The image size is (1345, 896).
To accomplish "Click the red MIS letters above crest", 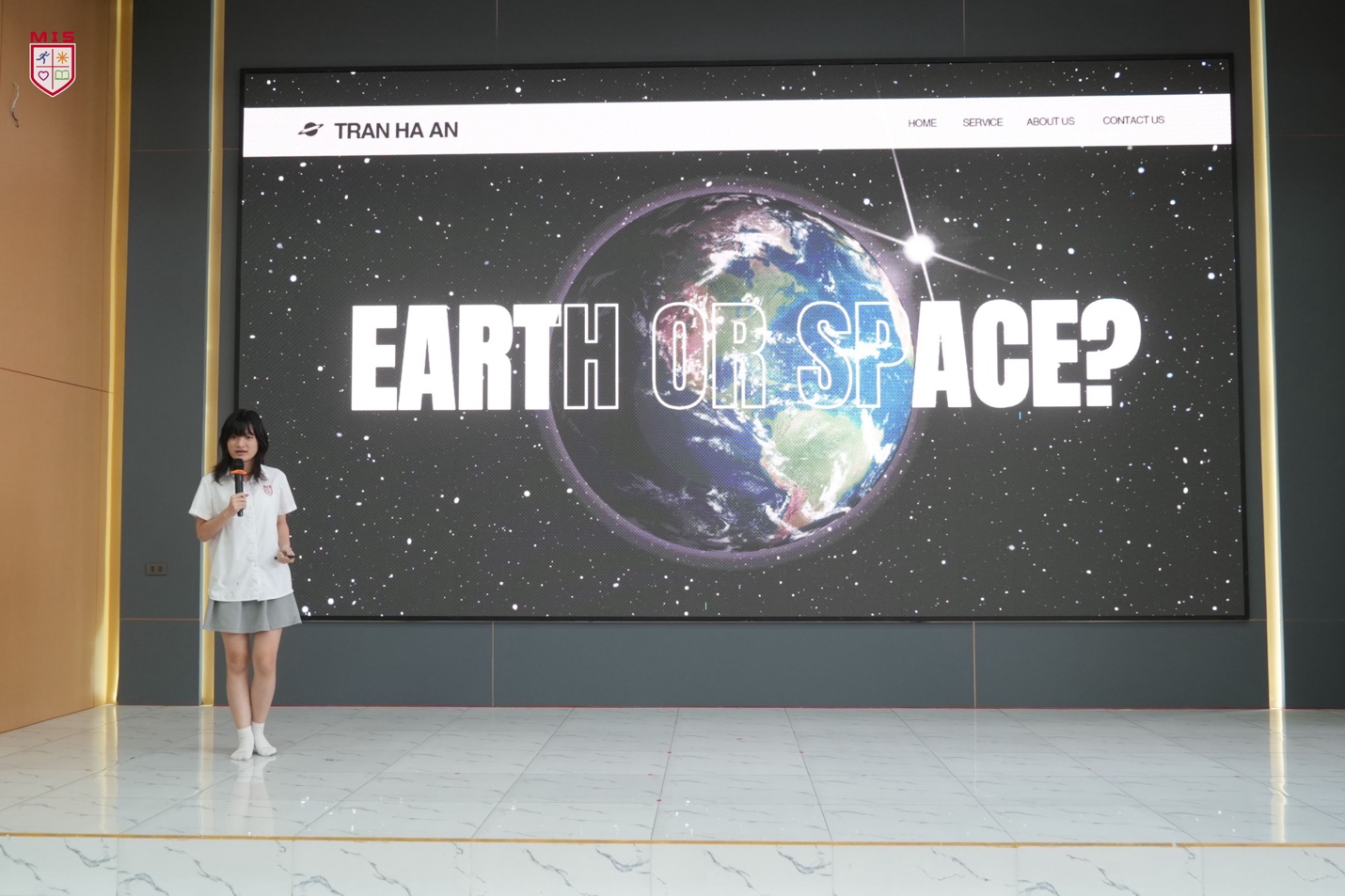I will [52, 38].
